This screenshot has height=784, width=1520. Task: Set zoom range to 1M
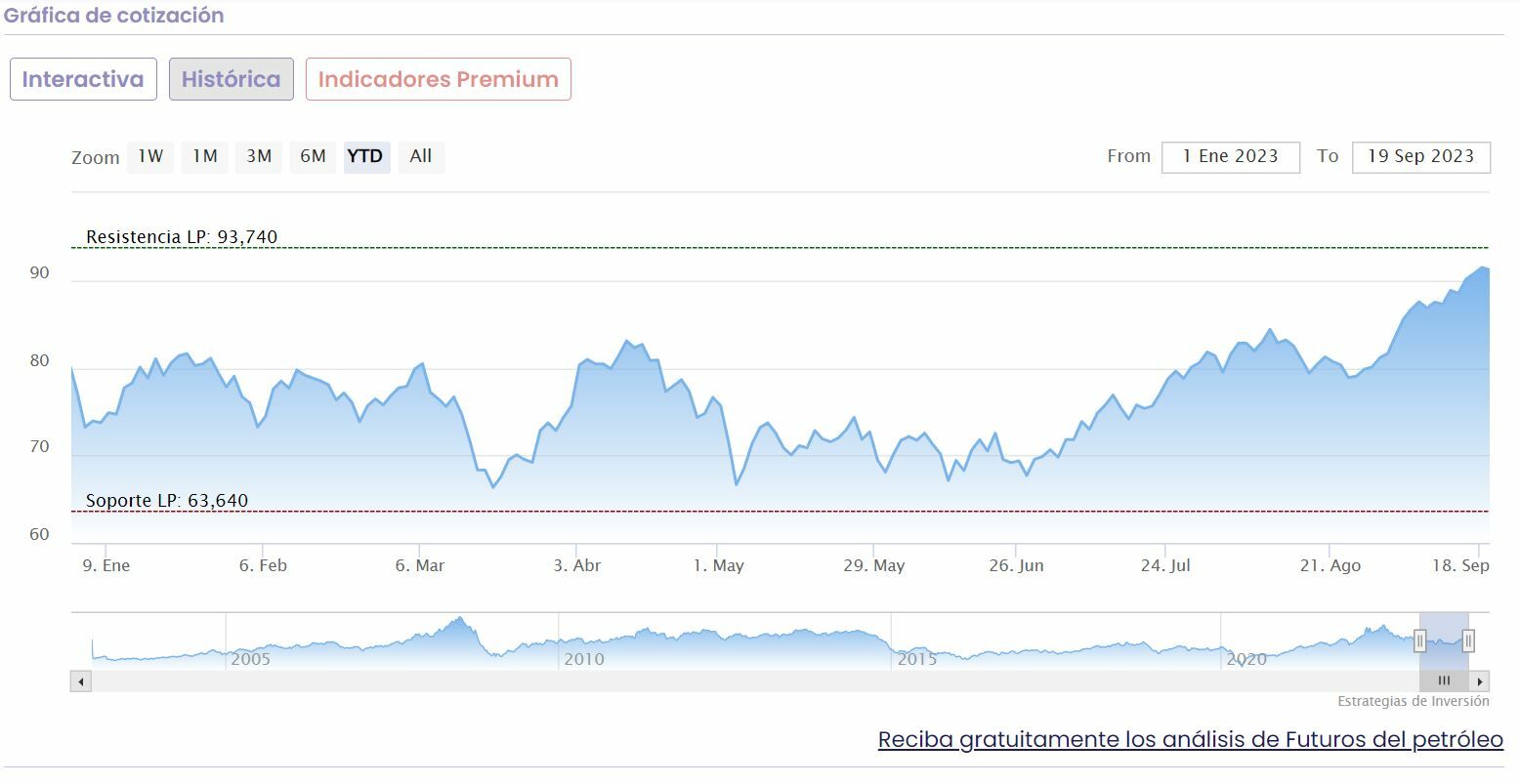[x=204, y=156]
